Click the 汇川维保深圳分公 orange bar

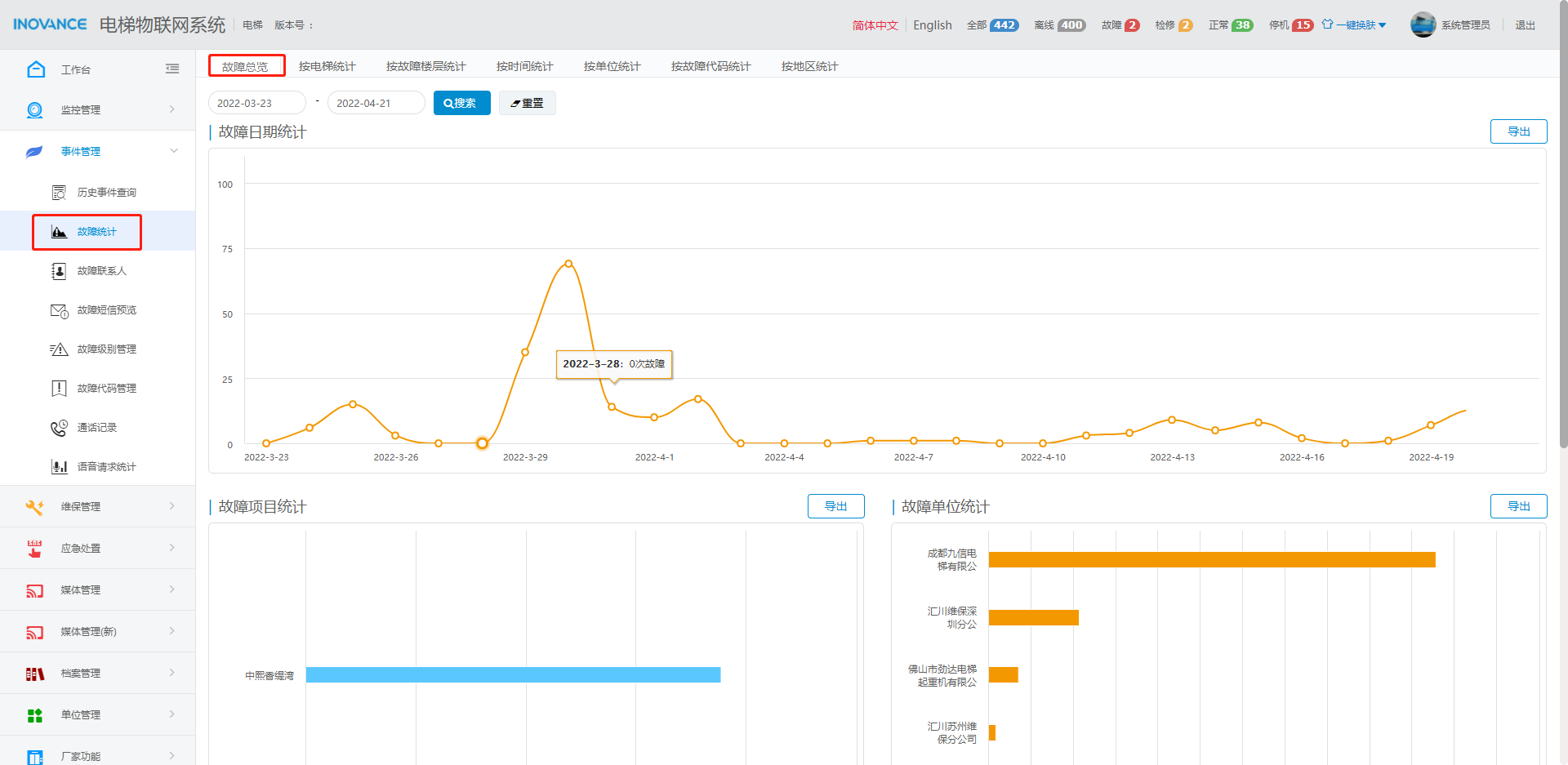[x=1034, y=618]
